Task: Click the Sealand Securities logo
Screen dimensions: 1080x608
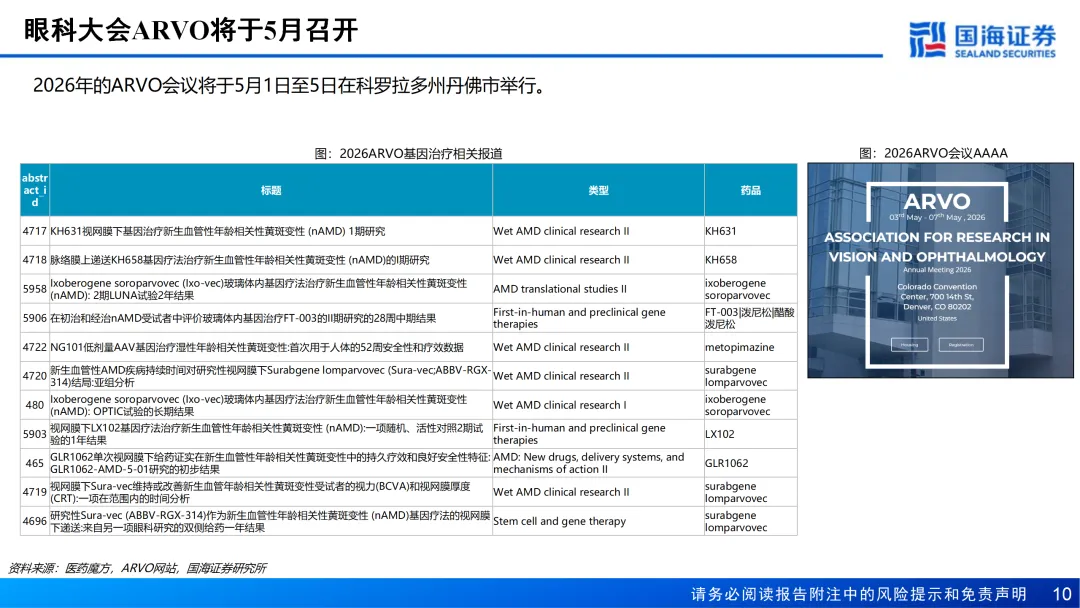Action: 982,40
